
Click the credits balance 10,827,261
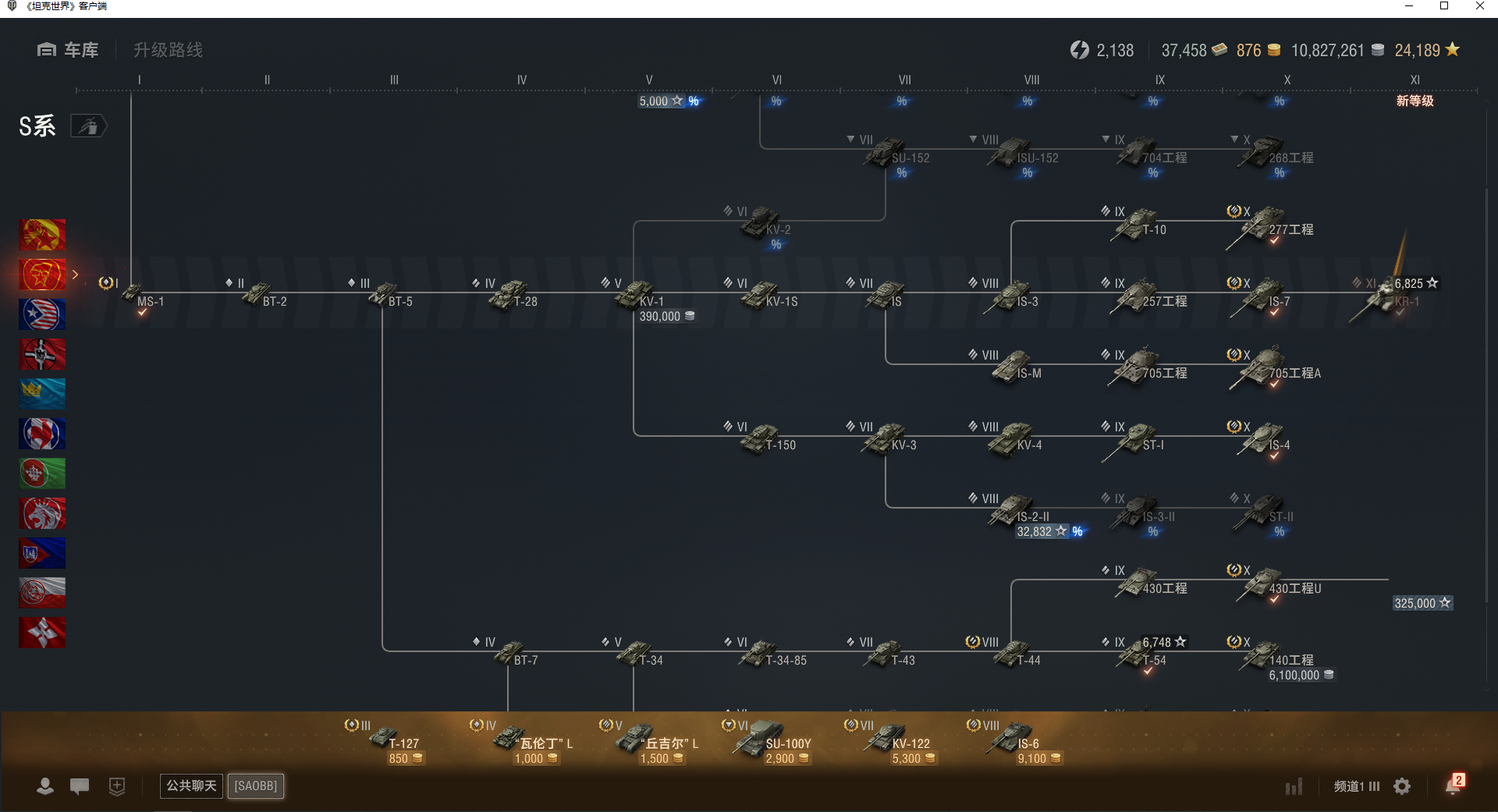pos(1337,50)
